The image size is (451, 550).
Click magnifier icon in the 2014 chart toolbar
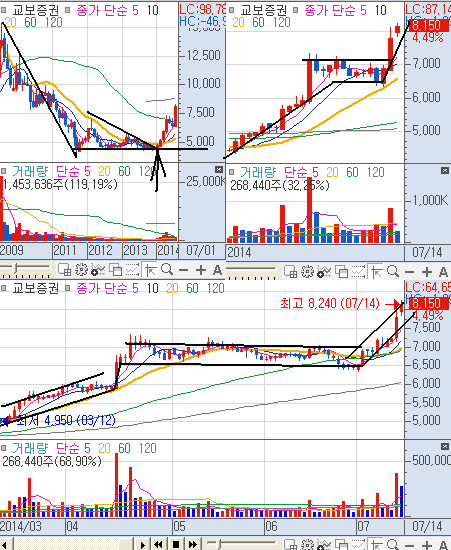tap(393, 271)
